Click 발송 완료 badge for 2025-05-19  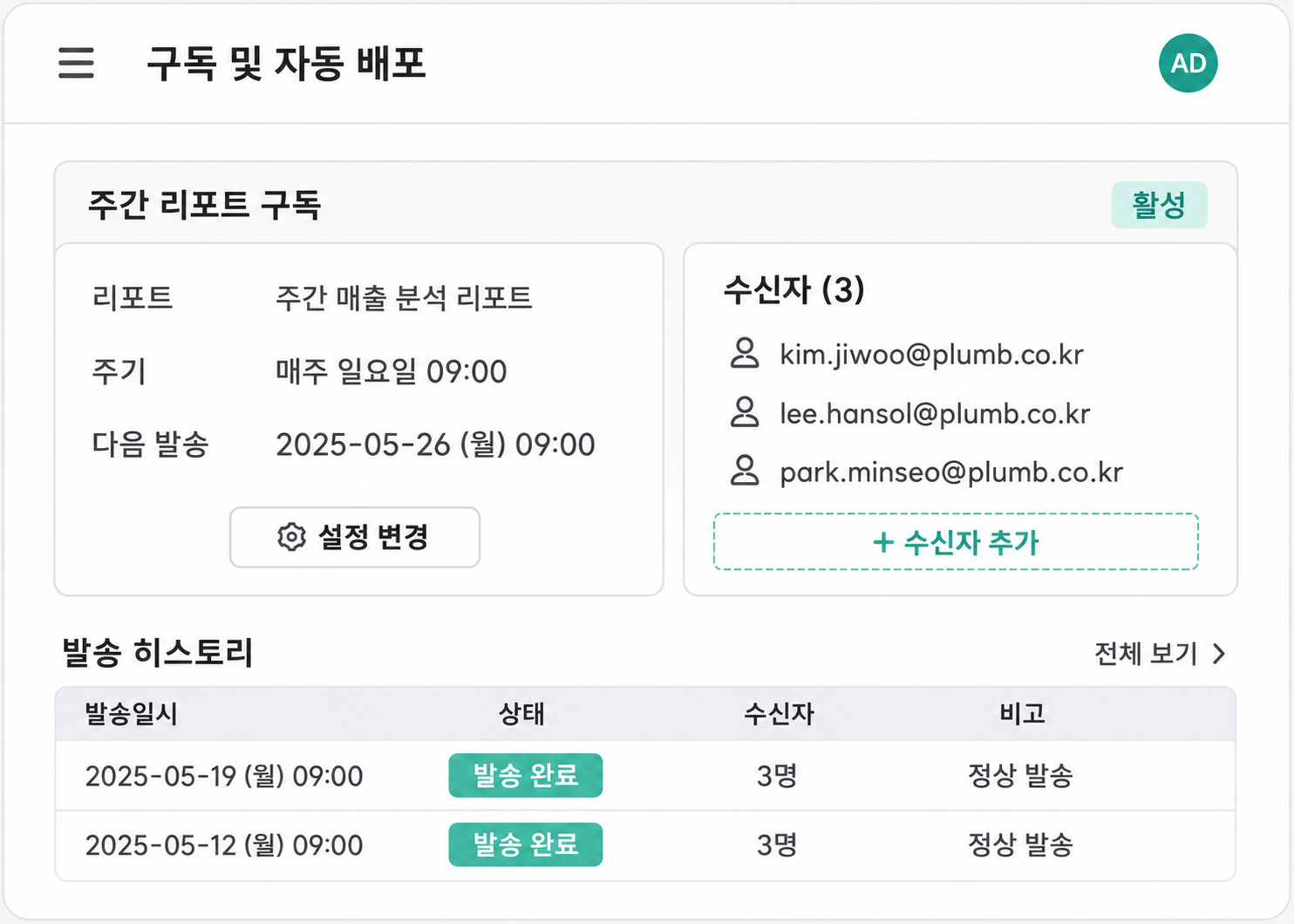[526, 775]
